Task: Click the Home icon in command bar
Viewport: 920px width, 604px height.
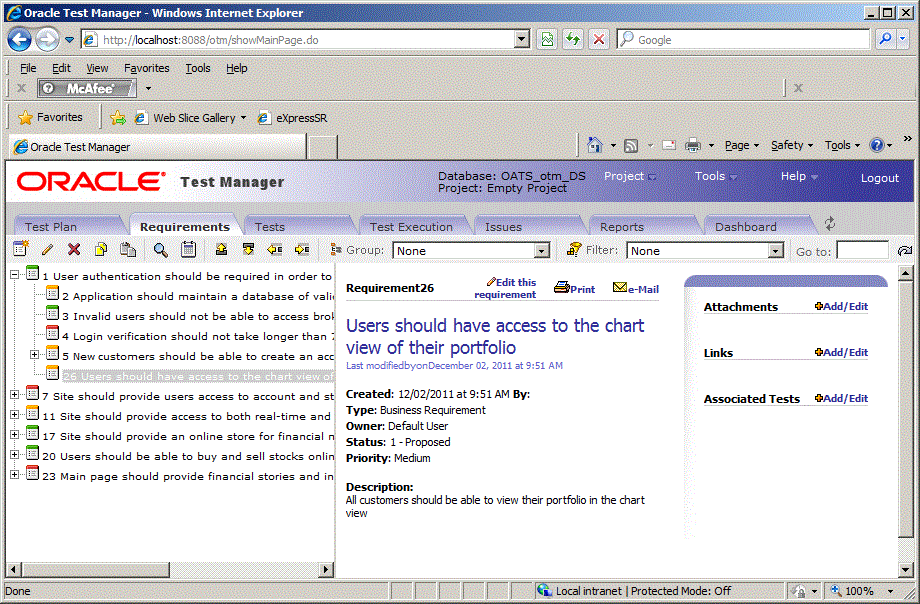Action: point(594,145)
